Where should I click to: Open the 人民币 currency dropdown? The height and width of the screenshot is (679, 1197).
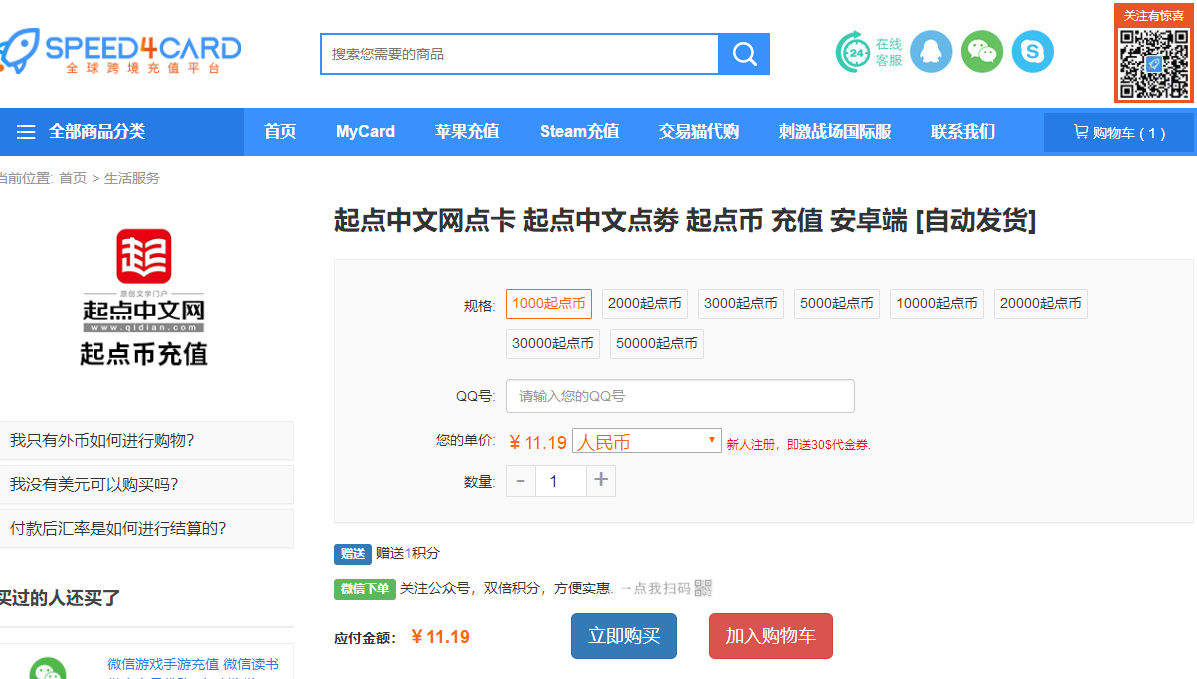(x=647, y=441)
